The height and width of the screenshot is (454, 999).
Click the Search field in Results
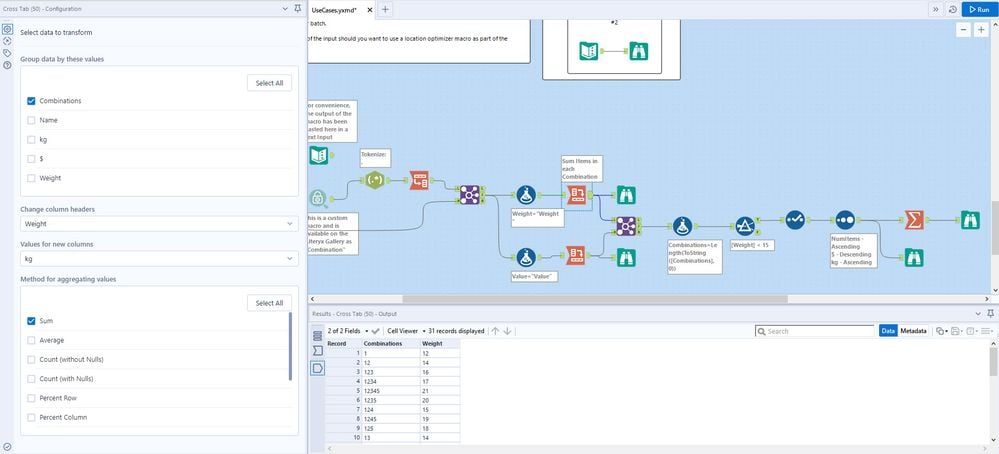(815, 331)
